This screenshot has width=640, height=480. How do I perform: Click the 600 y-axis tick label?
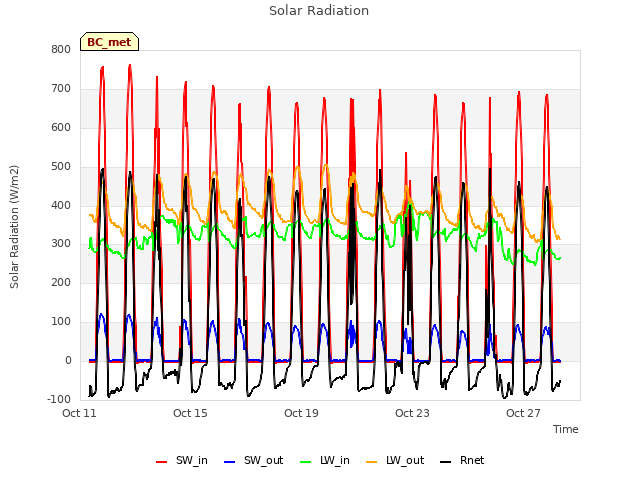(x=61, y=127)
